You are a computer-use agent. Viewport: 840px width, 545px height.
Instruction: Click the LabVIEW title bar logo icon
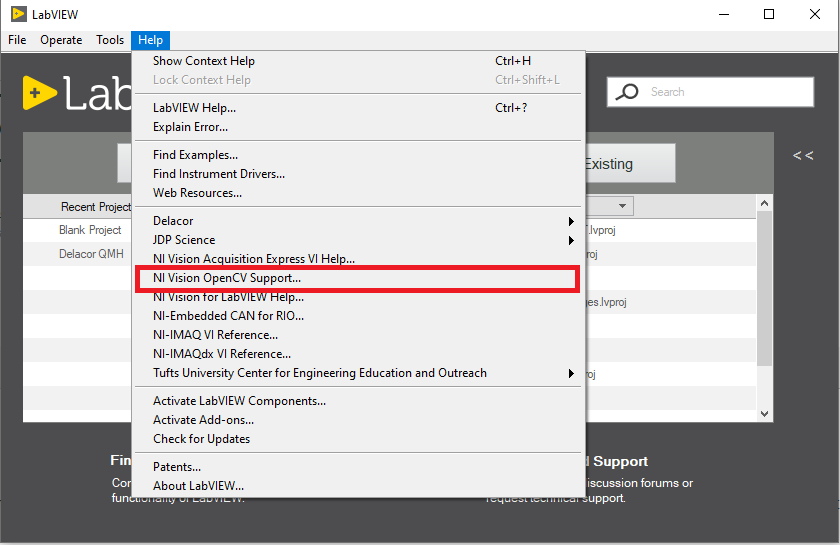pyautogui.click(x=18, y=14)
